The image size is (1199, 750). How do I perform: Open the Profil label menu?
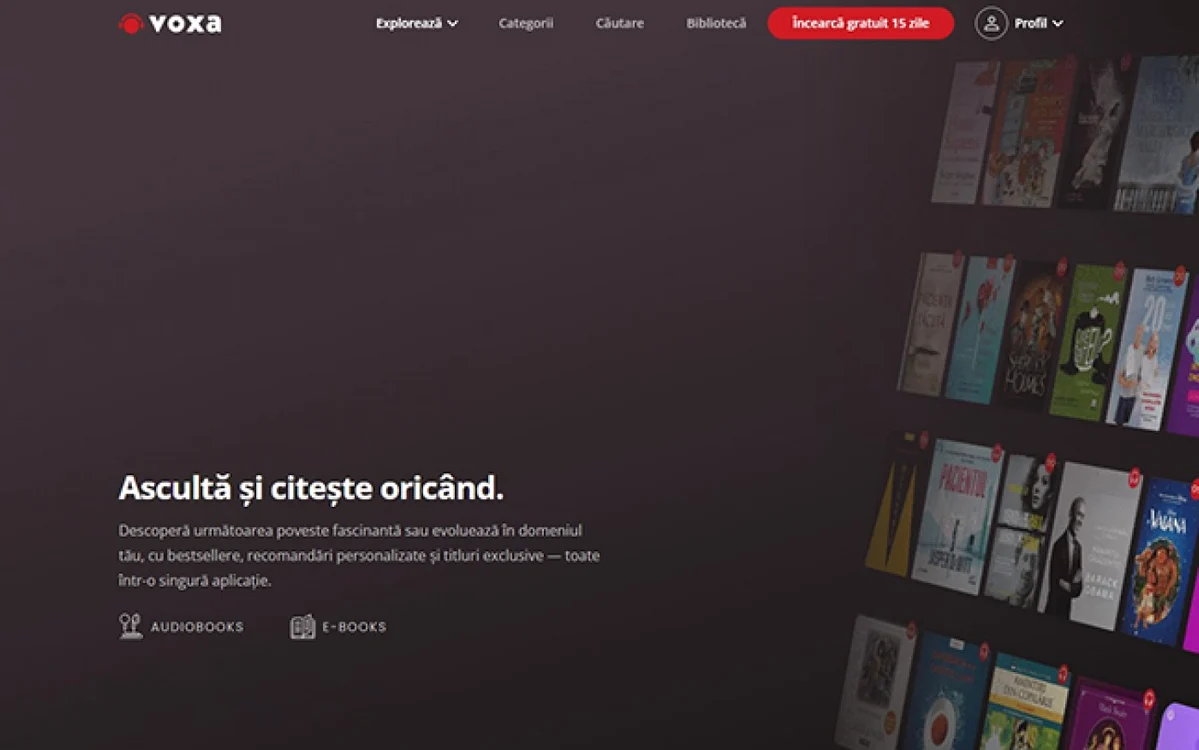click(1030, 24)
